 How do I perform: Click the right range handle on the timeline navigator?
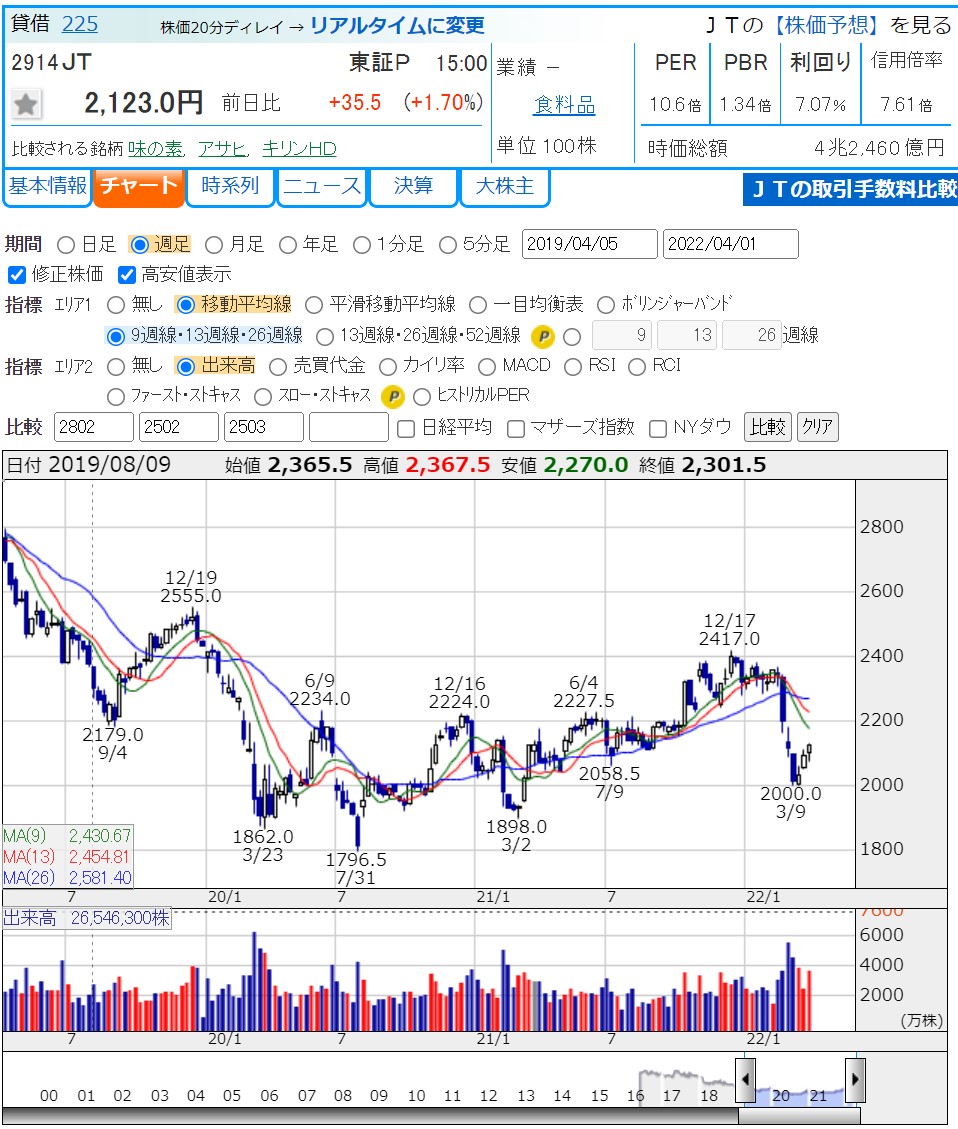[855, 1080]
